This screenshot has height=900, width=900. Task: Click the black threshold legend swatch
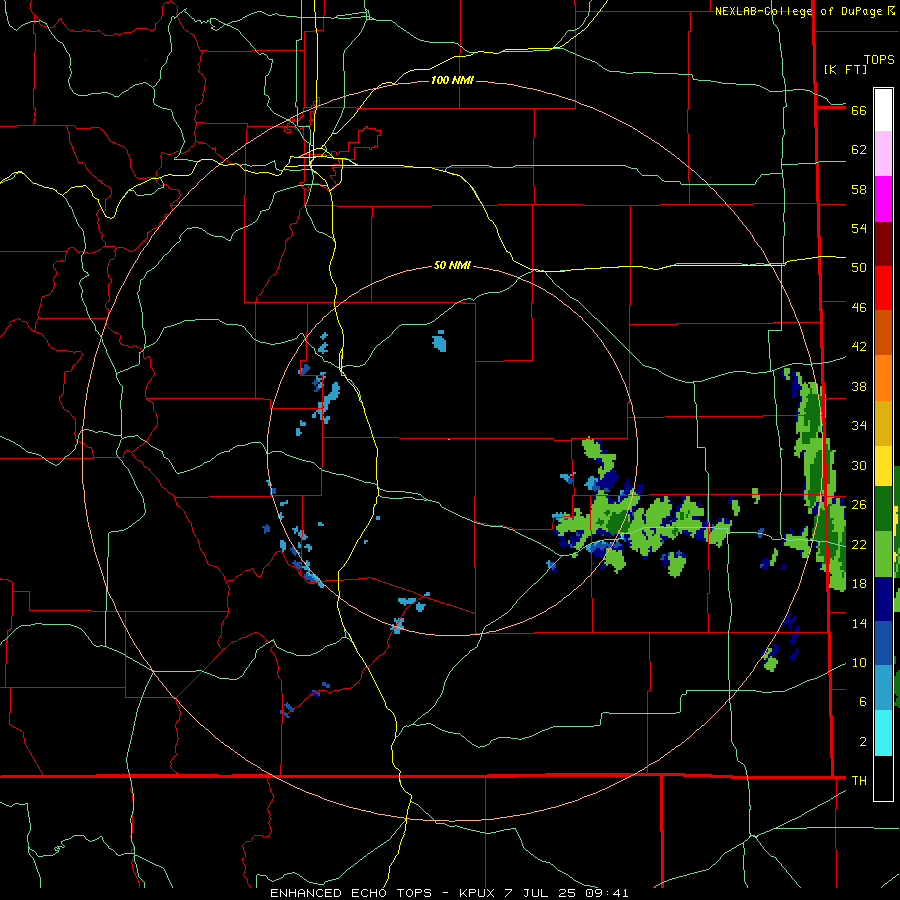(x=883, y=778)
